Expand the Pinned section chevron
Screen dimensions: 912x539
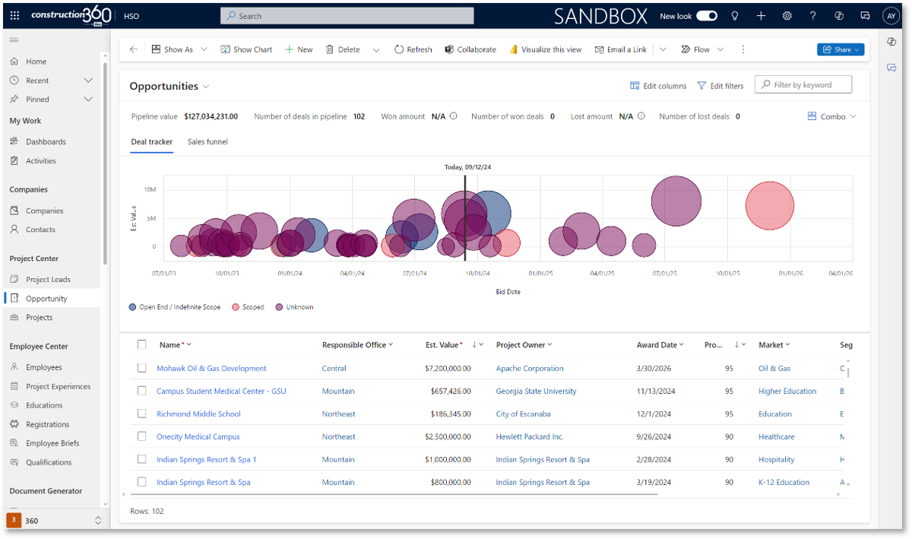pyautogui.click(x=88, y=99)
